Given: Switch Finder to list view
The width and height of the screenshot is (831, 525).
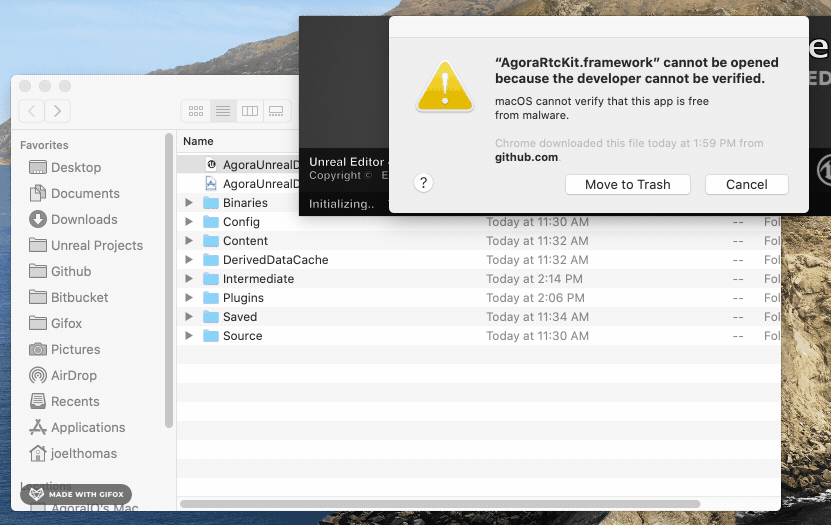Looking at the screenshot, I should 223,111.
